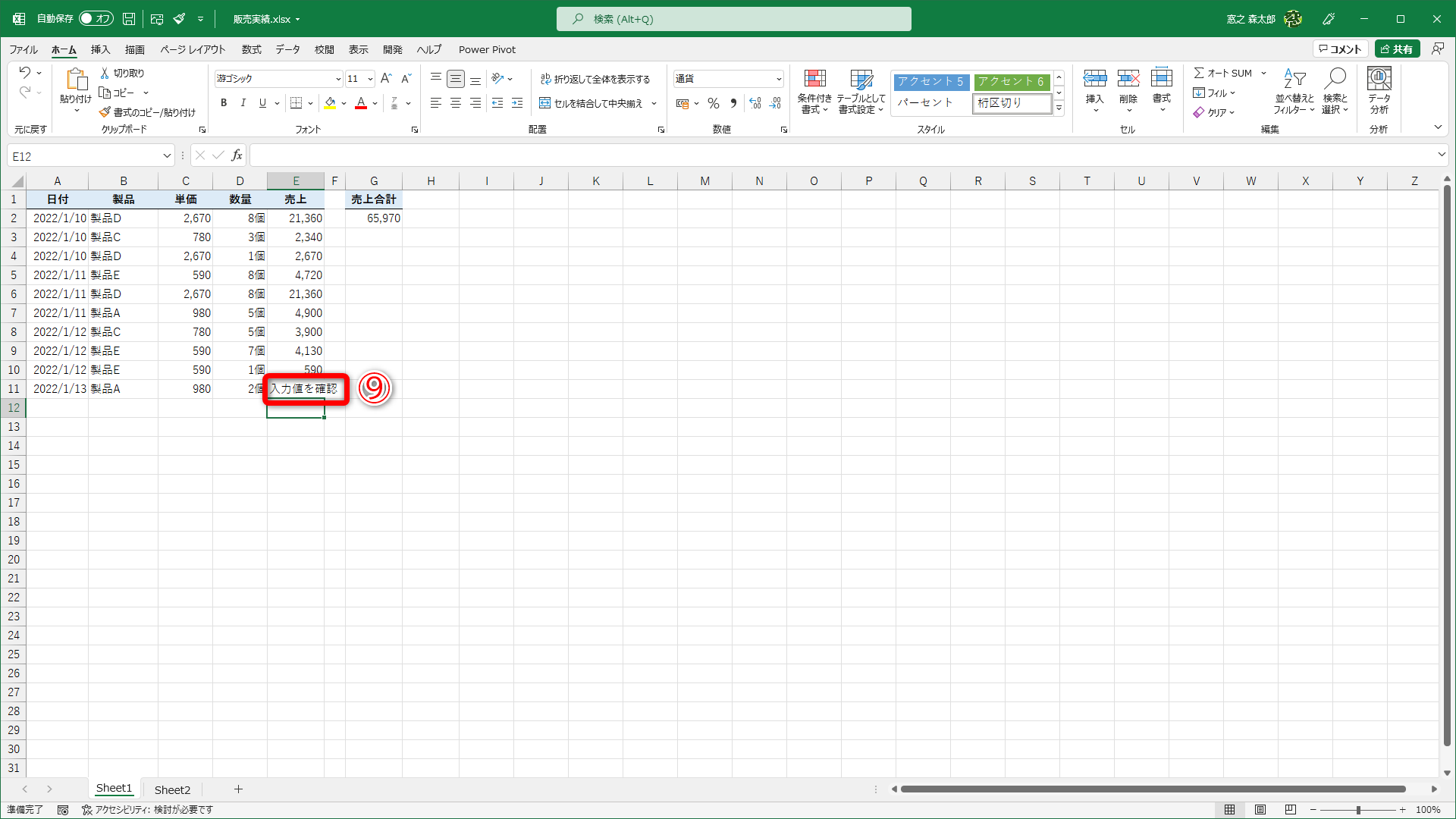Click the Conditional Formatting icon
The width and height of the screenshot is (1456, 819).
(x=814, y=79)
